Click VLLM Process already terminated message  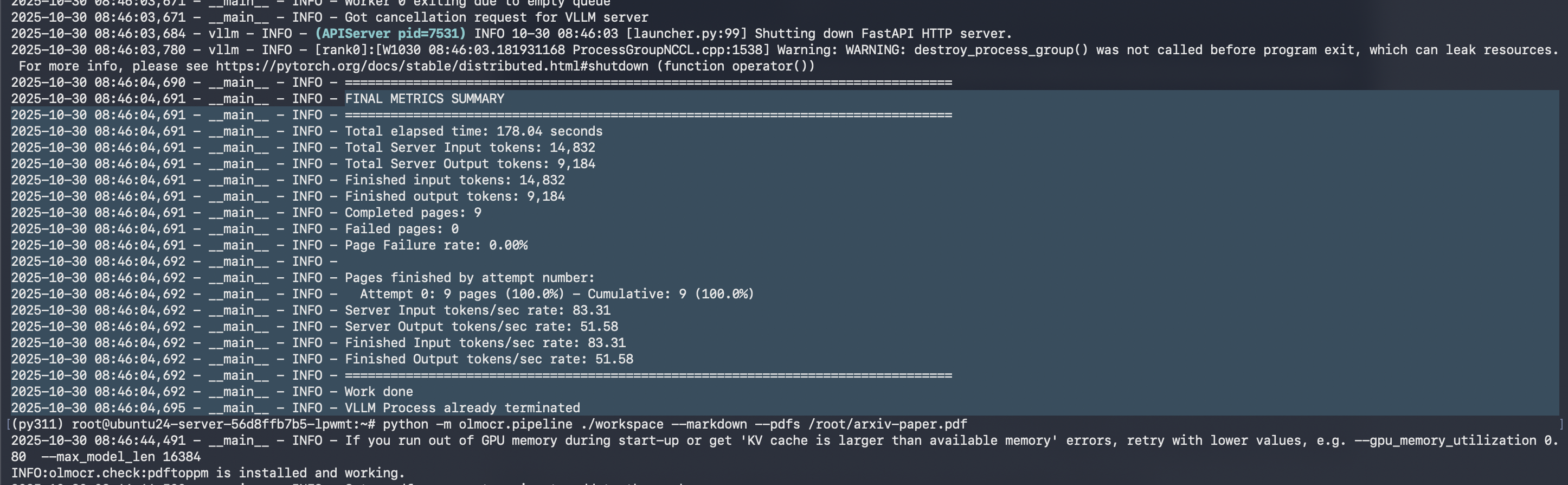(462, 408)
